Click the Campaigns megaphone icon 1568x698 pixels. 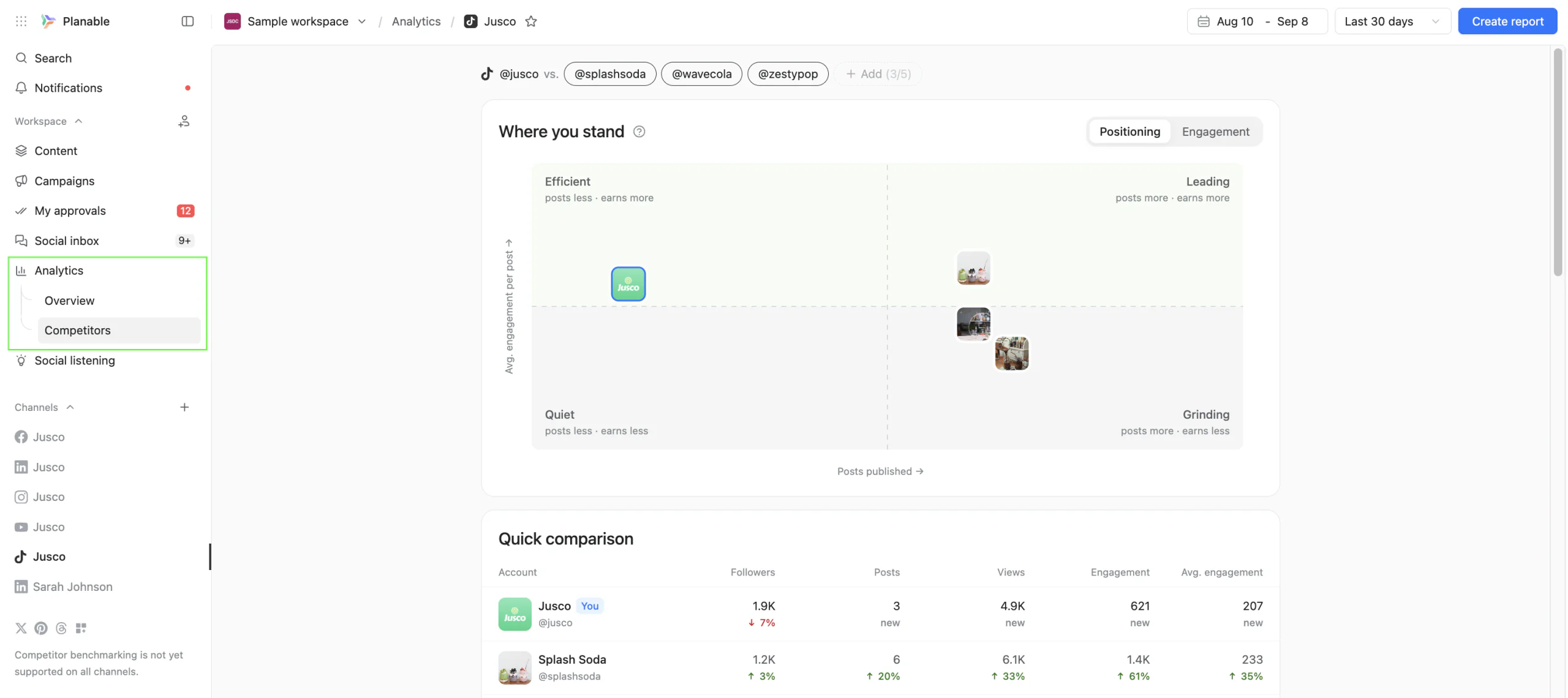pyautogui.click(x=21, y=181)
